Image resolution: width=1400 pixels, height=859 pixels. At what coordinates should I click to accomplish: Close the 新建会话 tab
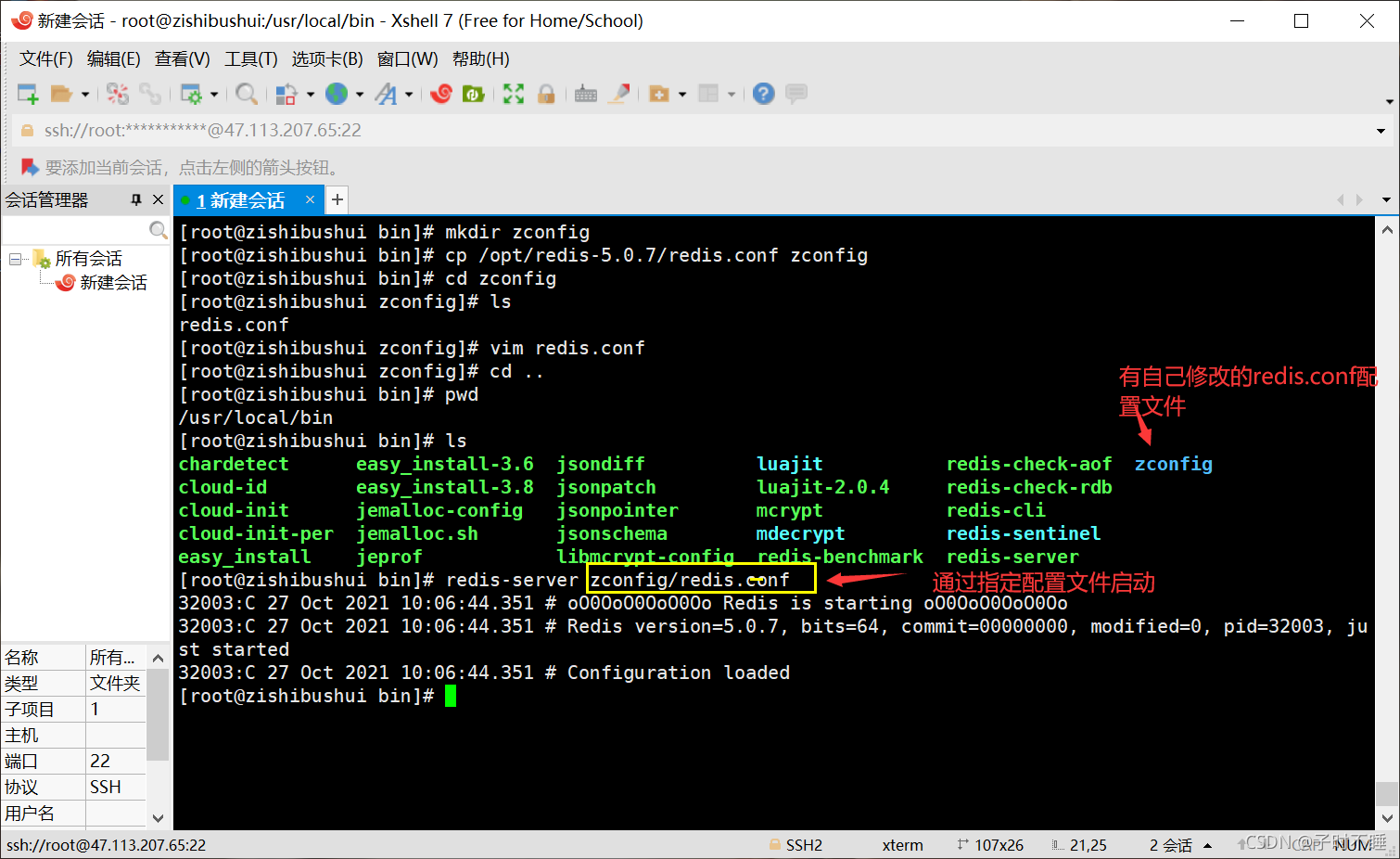pyautogui.click(x=310, y=199)
